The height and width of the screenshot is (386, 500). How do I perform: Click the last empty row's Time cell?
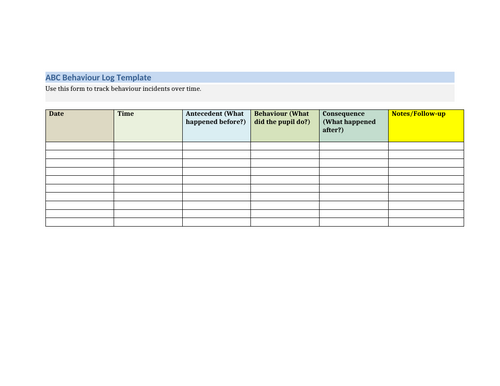148,222
